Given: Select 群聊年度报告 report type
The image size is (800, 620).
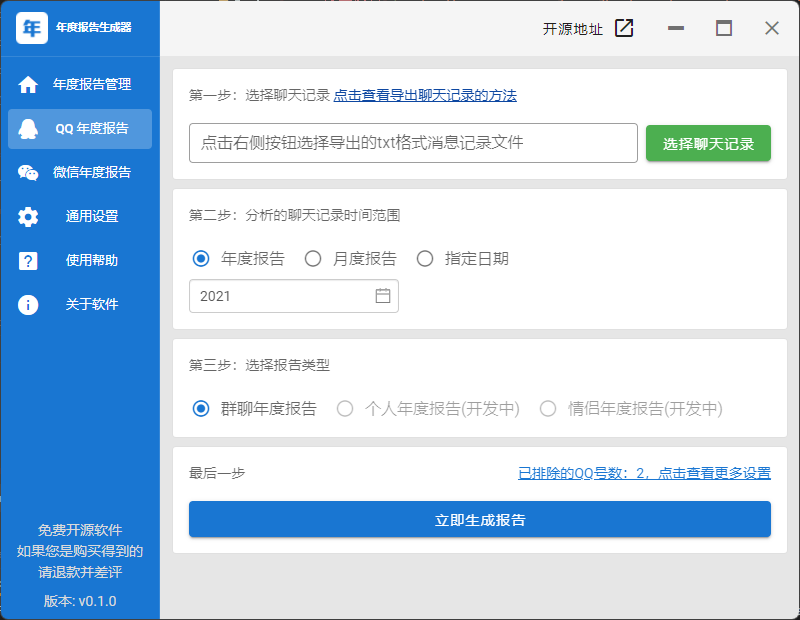Looking at the screenshot, I should tap(201, 409).
